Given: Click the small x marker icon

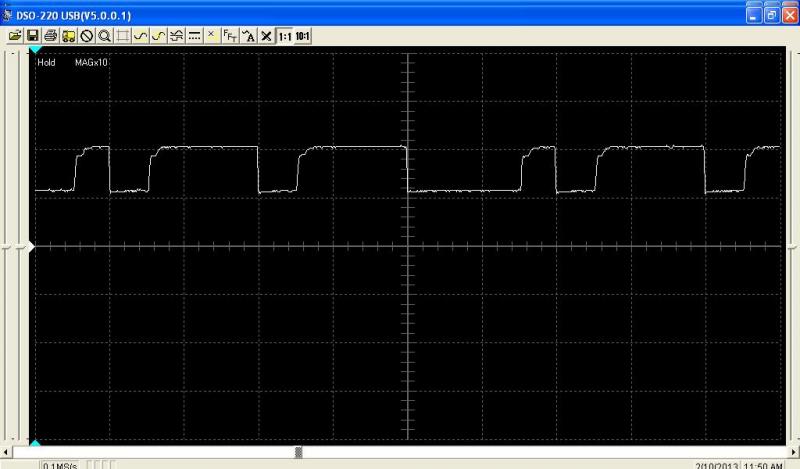Looking at the screenshot, I should 211,35.
